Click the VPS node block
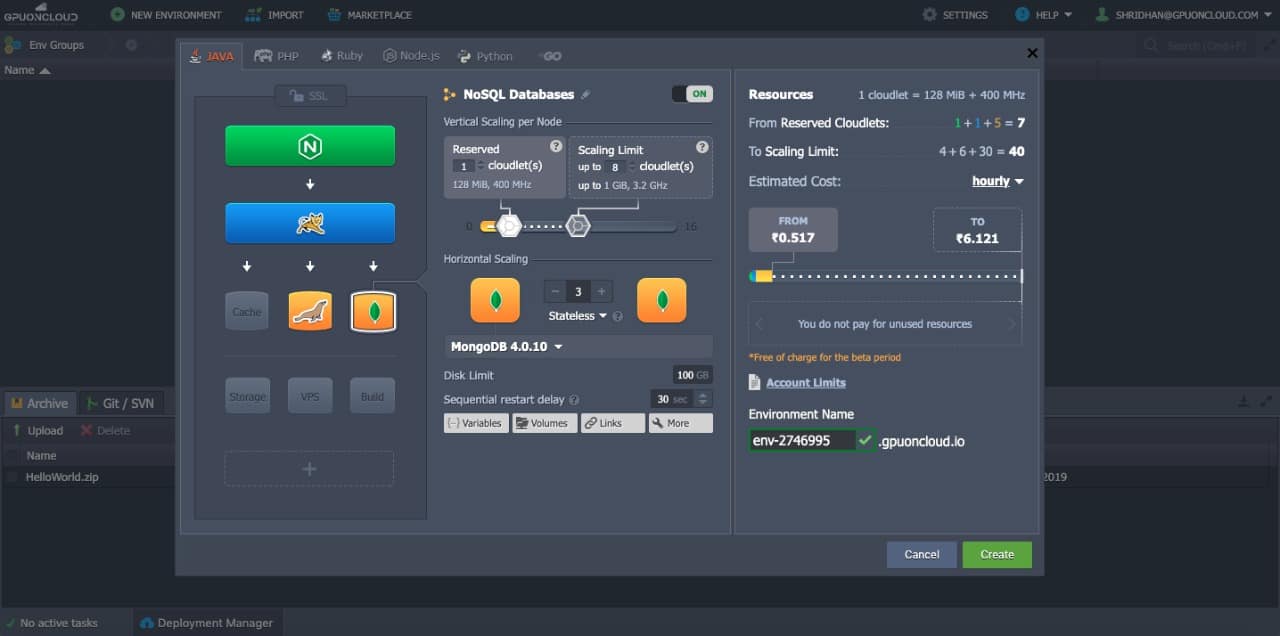 pos(310,396)
